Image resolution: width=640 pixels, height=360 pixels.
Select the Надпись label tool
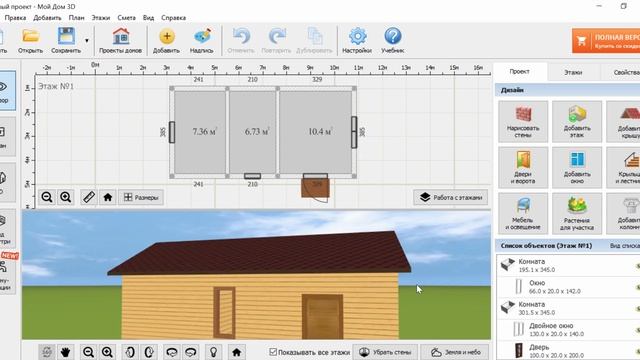click(202, 40)
